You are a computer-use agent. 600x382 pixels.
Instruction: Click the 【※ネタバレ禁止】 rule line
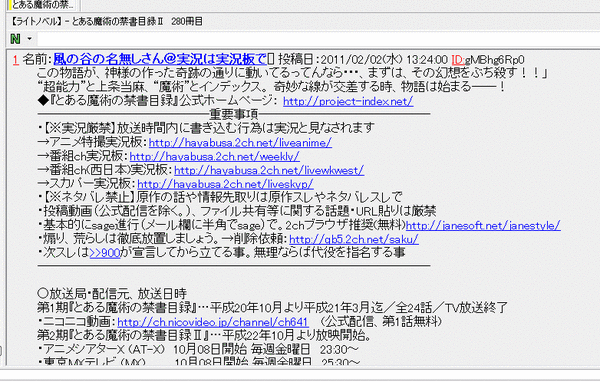click(220, 198)
